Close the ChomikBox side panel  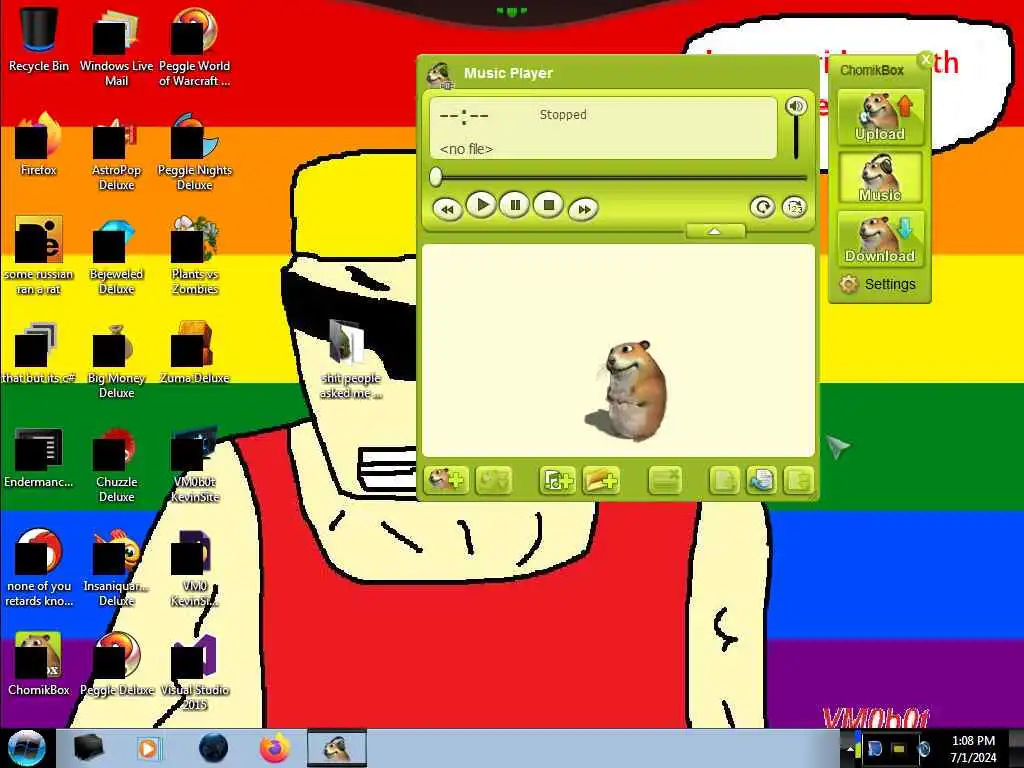925,59
